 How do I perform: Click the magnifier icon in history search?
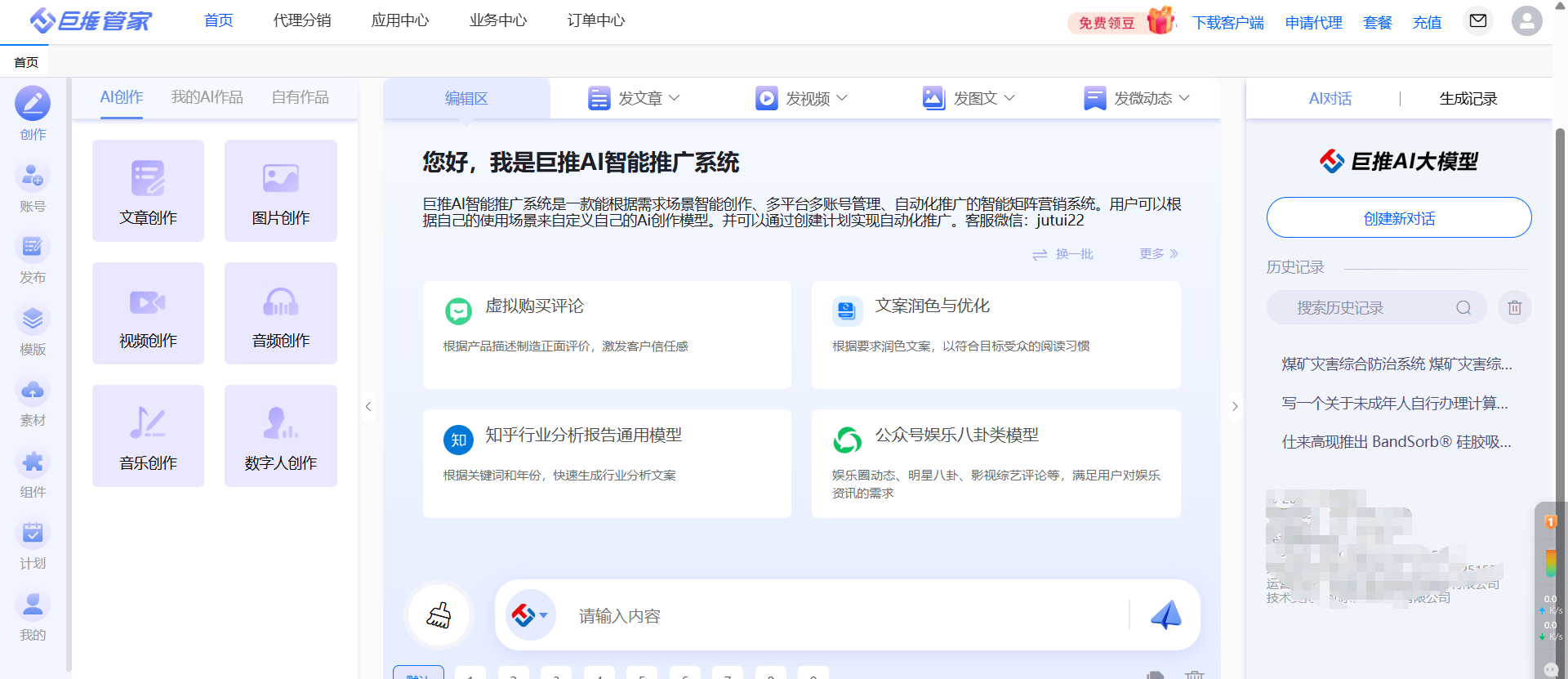1463,308
